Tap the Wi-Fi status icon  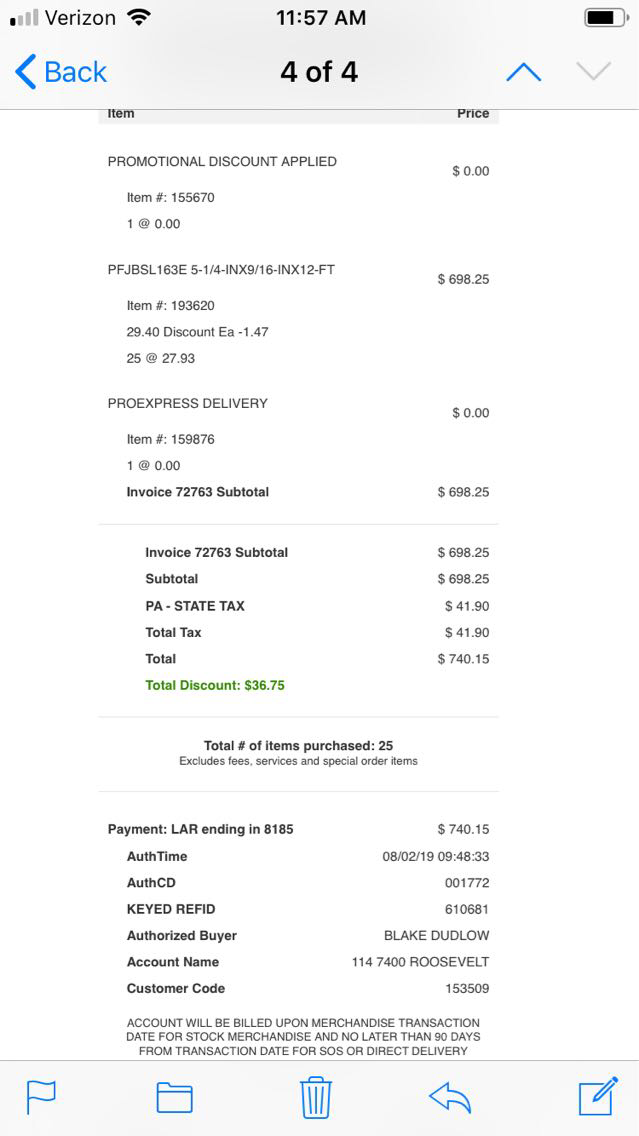(x=139, y=18)
